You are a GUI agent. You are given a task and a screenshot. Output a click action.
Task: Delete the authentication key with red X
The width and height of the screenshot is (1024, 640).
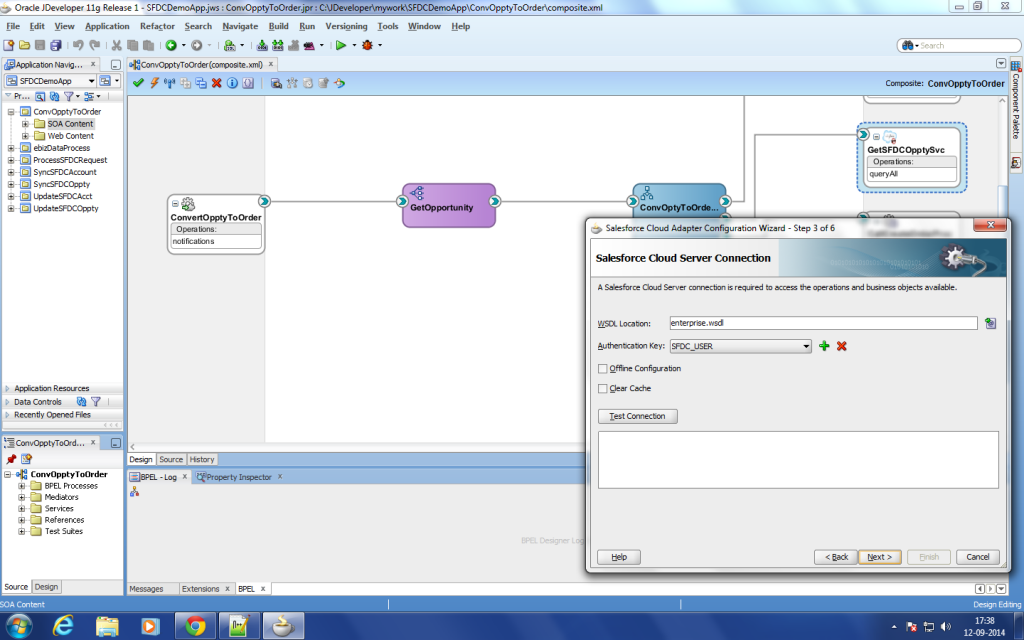coord(842,346)
